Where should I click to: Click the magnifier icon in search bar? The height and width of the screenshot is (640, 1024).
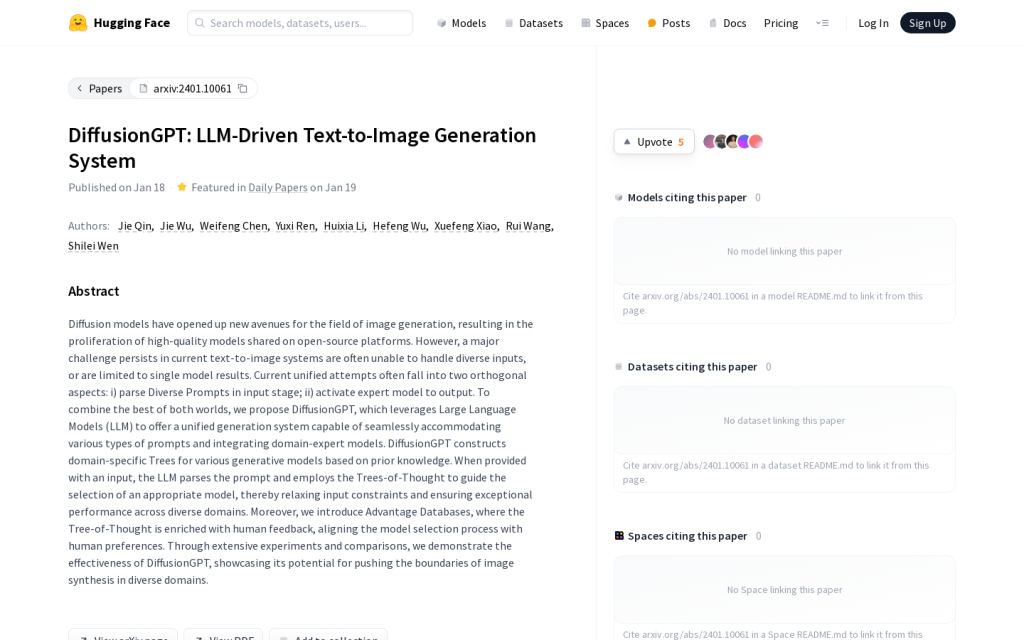pyautogui.click(x=200, y=23)
